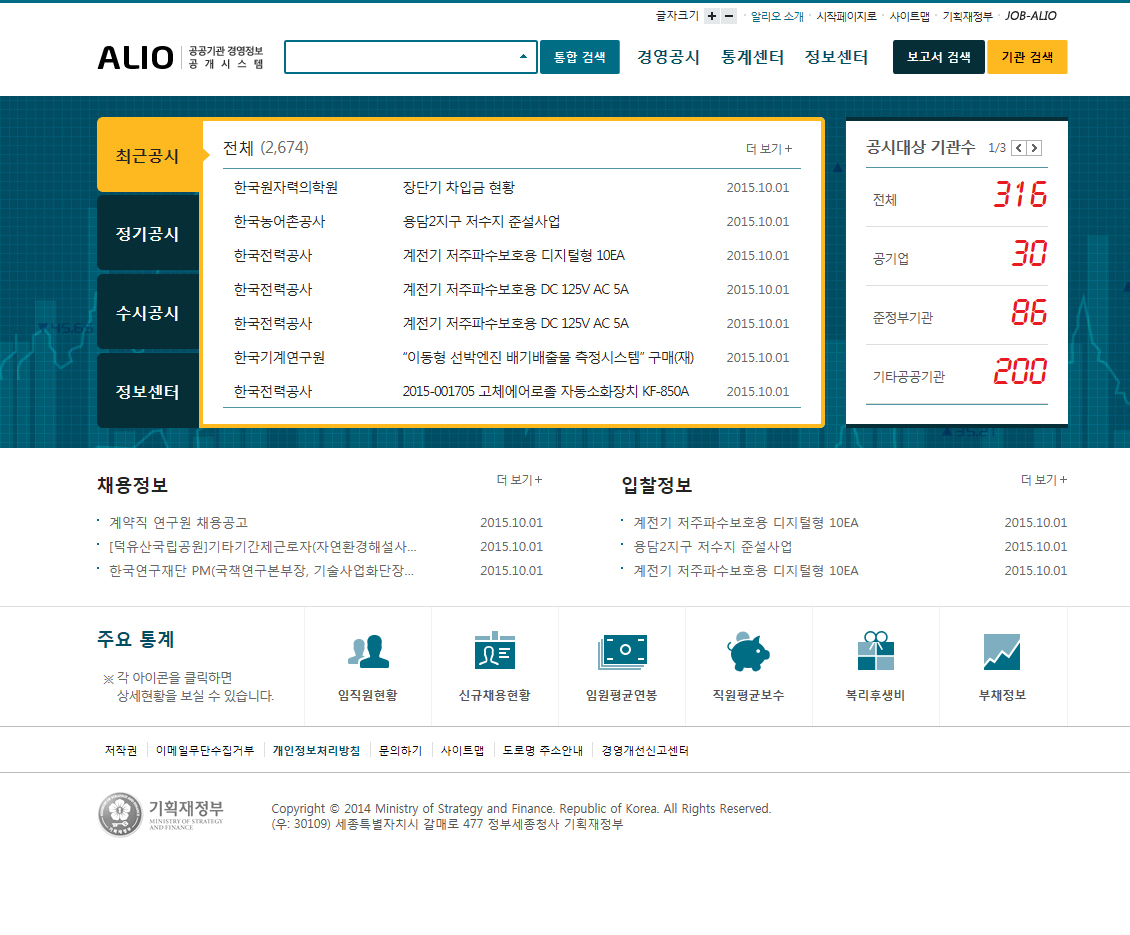This screenshot has width=1130, height=935.
Task: Click 시작페이지로 top link
Action: pos(846,16)
